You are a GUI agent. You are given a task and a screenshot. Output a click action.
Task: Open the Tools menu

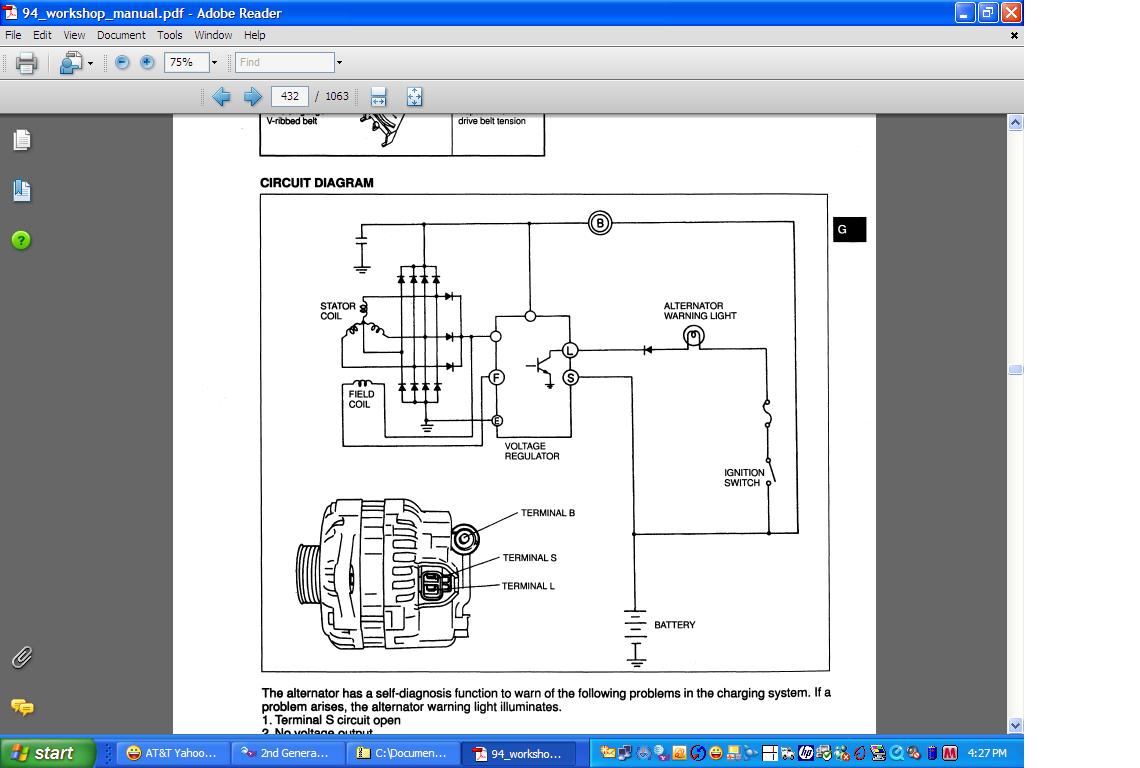coord(169,35)
